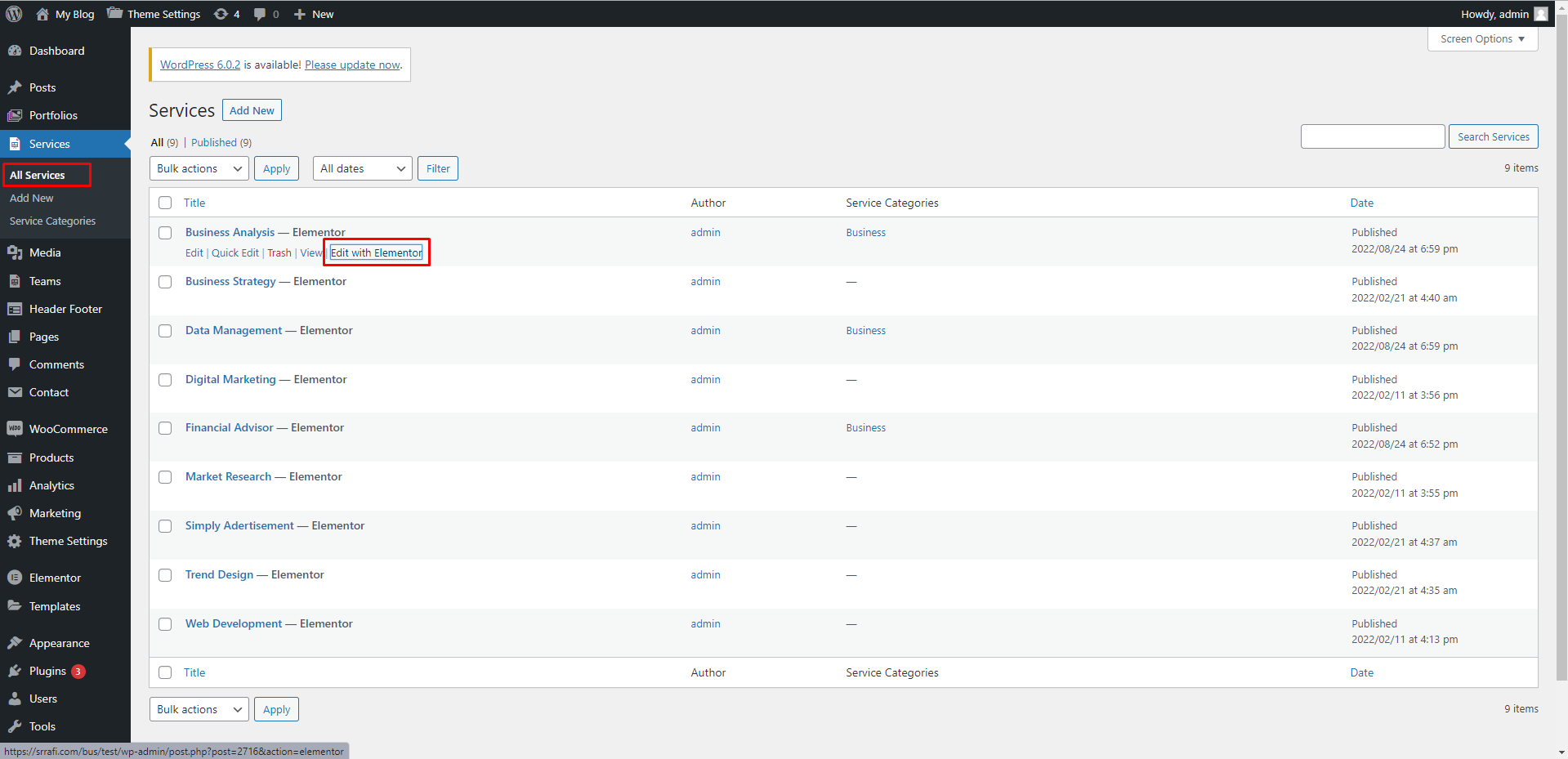This screenshot has width=1568, height=759.
Task: Select the All (9) filter
Action: pyautogui.click(x=164, y=142)
